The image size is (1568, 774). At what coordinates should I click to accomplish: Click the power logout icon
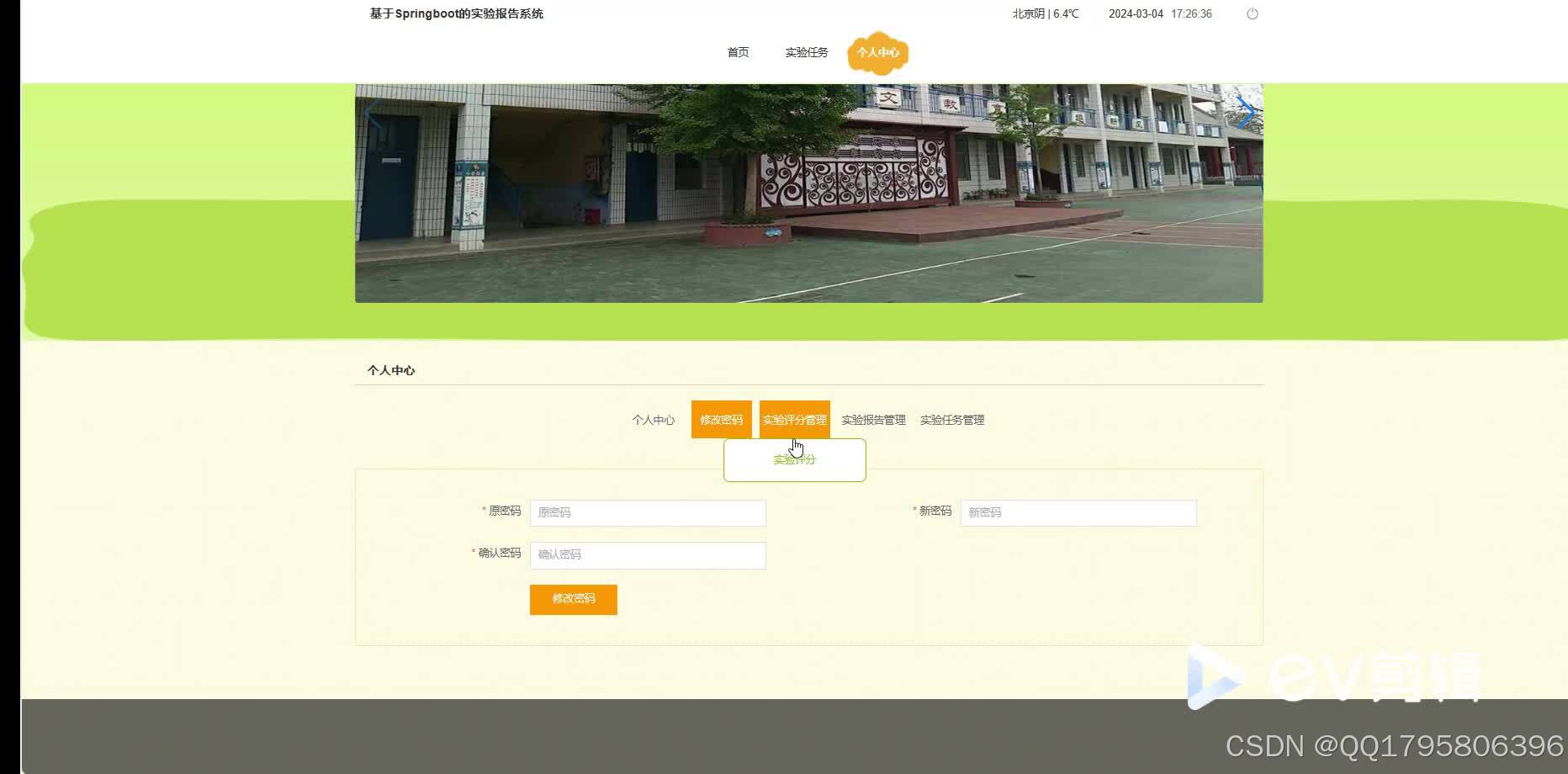tap(1252, 13)
